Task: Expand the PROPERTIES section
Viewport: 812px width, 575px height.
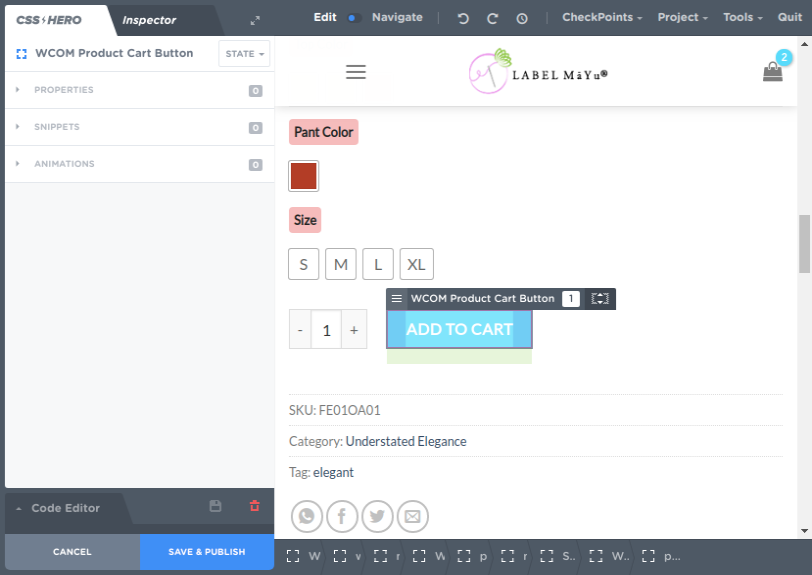Action: pos(139,90)
